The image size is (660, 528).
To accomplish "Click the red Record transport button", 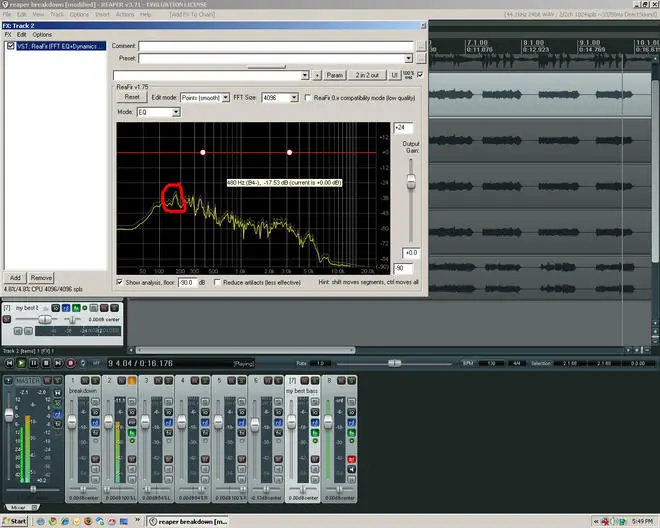I will (70, 363).
